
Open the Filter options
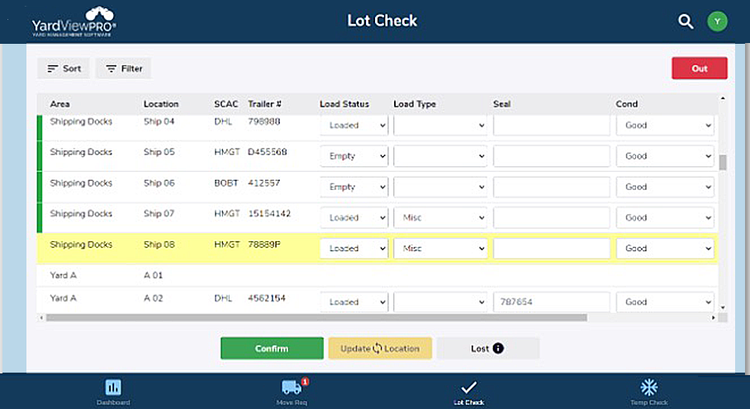pos(123,69)
